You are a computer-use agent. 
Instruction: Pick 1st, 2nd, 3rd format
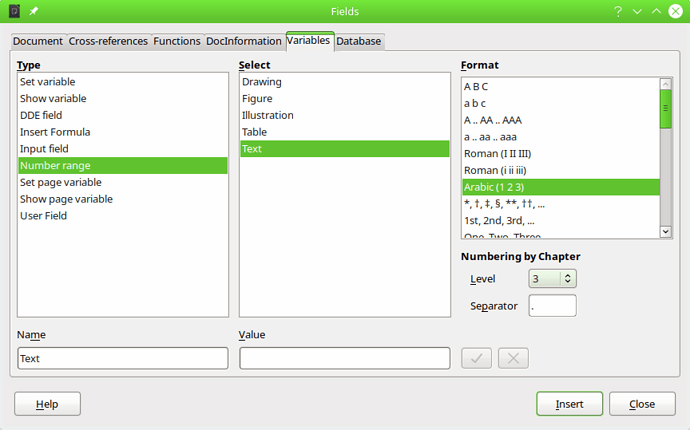(561, 221)
